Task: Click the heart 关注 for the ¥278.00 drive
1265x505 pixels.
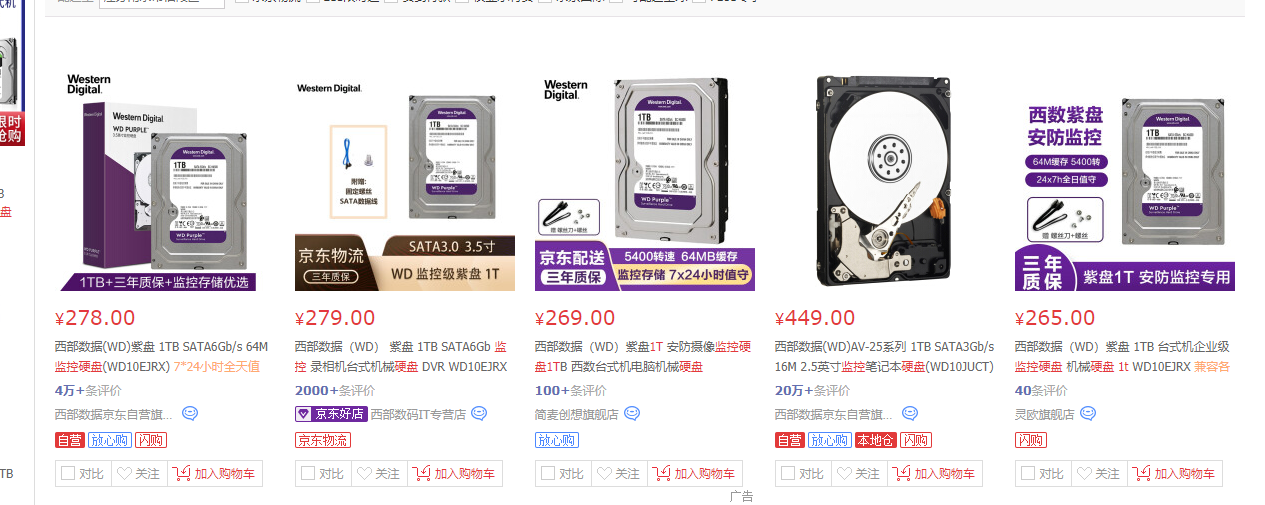Action: point(138,474)
